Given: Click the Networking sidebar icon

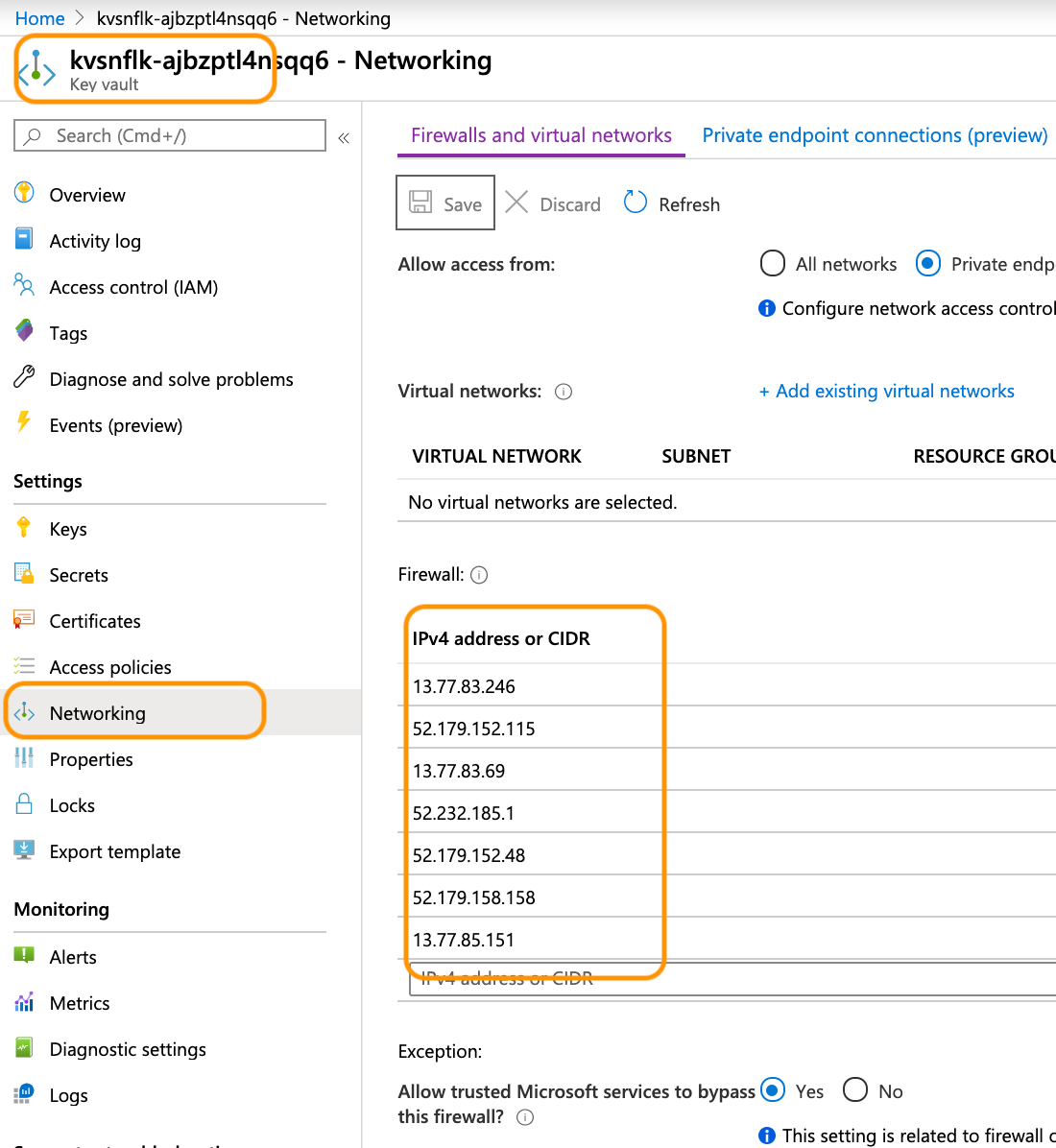Looking at the screenshot, I should (24, 711).
